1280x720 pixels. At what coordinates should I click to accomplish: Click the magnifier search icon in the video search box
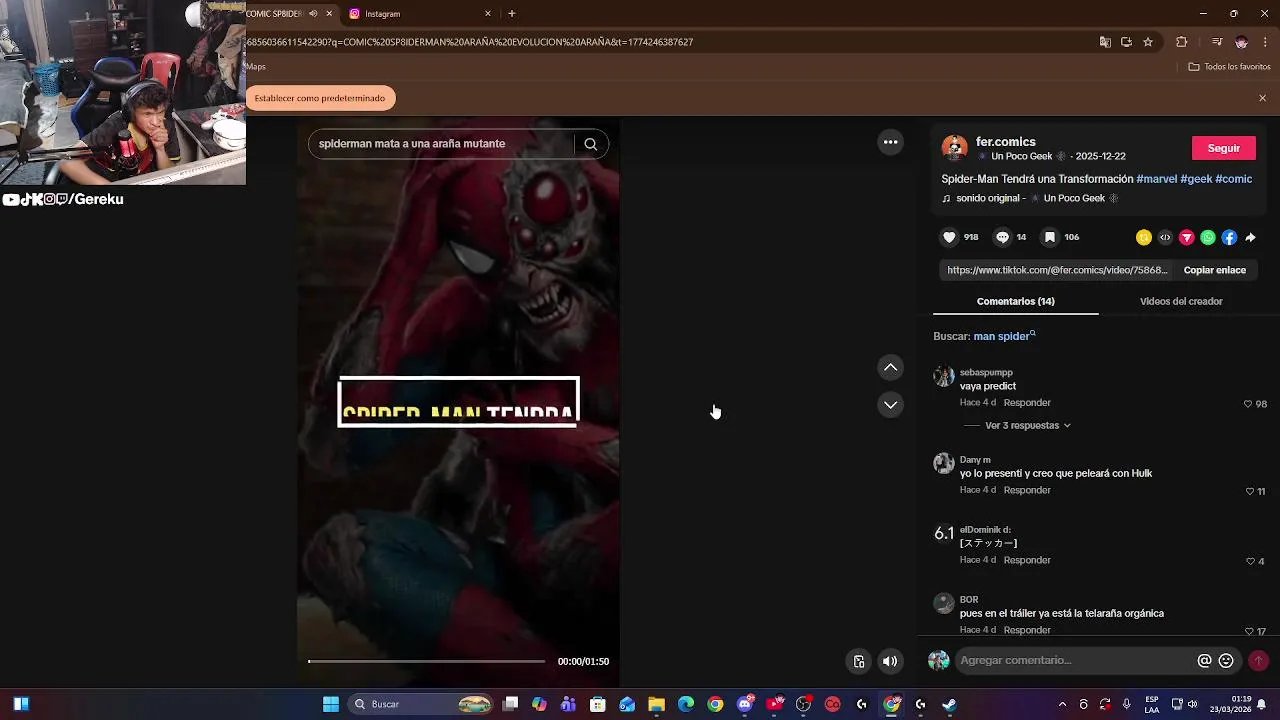point(591,144)
